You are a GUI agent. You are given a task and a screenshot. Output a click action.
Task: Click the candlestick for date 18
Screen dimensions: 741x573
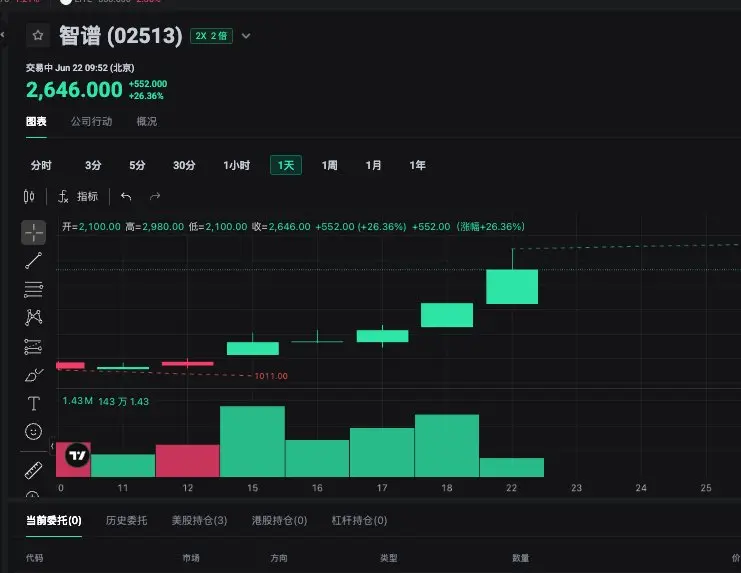click(x=447, y=315)
